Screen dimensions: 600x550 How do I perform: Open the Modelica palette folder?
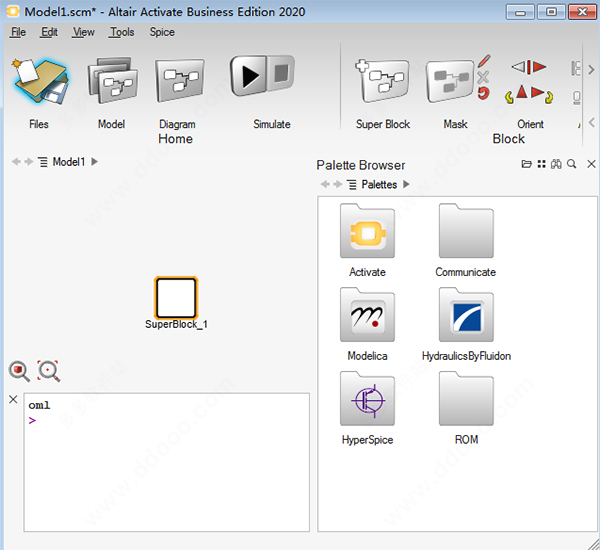click(x=367, y=315)
